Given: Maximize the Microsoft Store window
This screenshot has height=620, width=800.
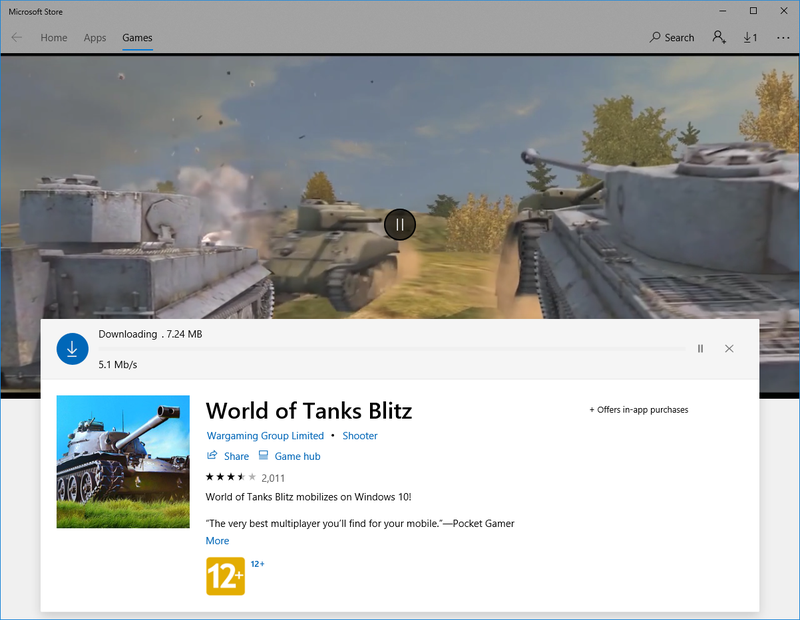Looking at the screenshot, I should [x=753, y=11].
